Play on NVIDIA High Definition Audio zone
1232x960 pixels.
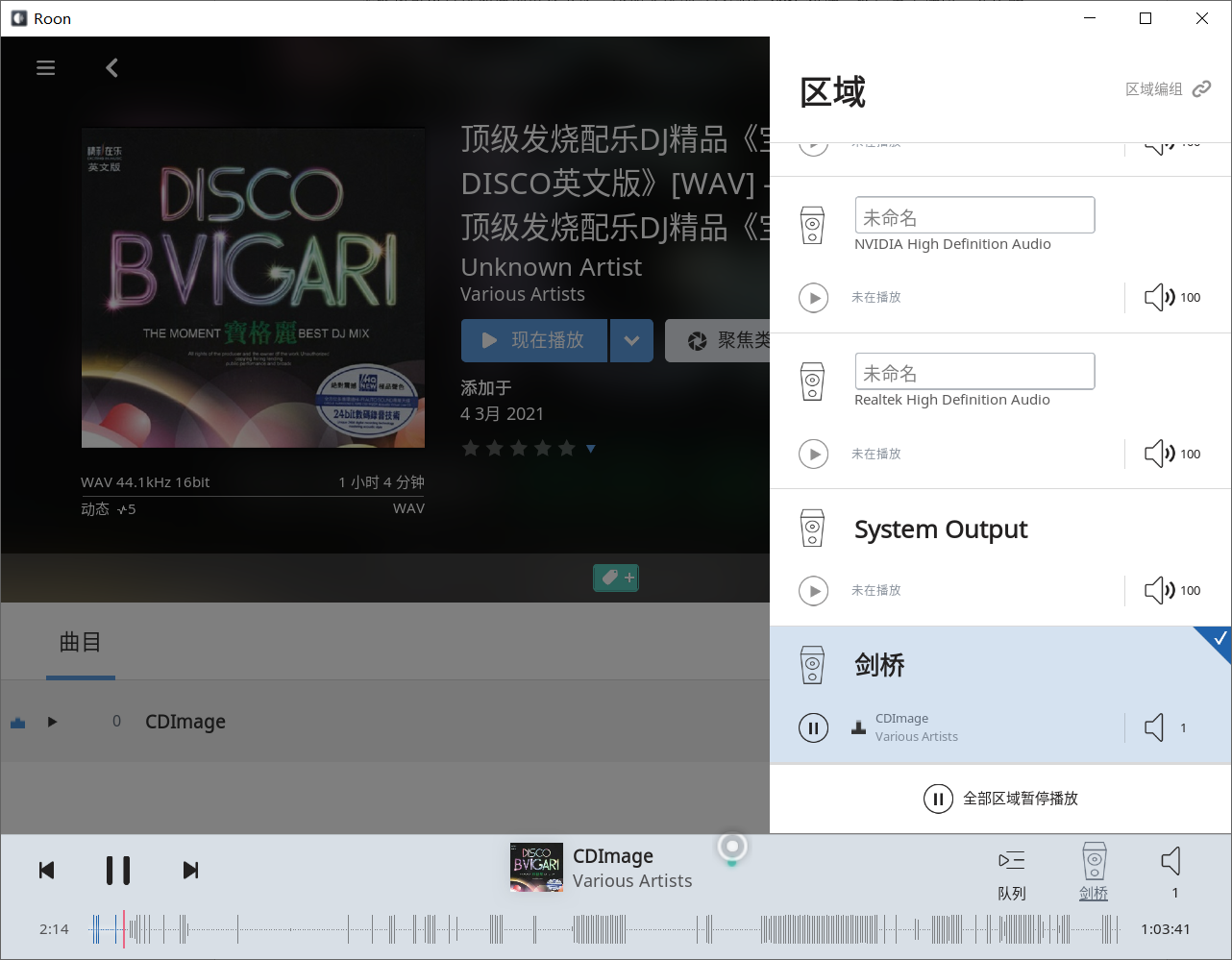click(x=814, y=298)
